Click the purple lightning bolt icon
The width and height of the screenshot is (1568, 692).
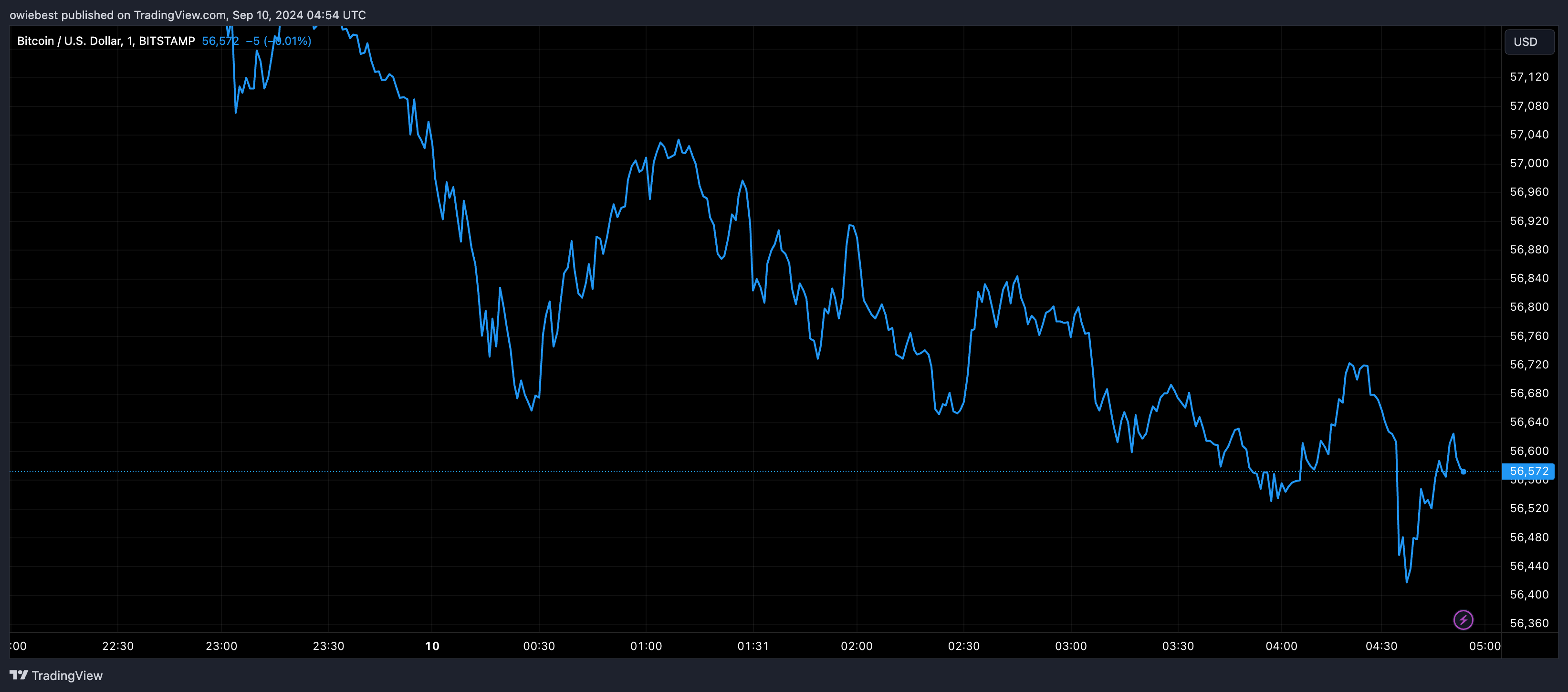tap(1463, 620)
